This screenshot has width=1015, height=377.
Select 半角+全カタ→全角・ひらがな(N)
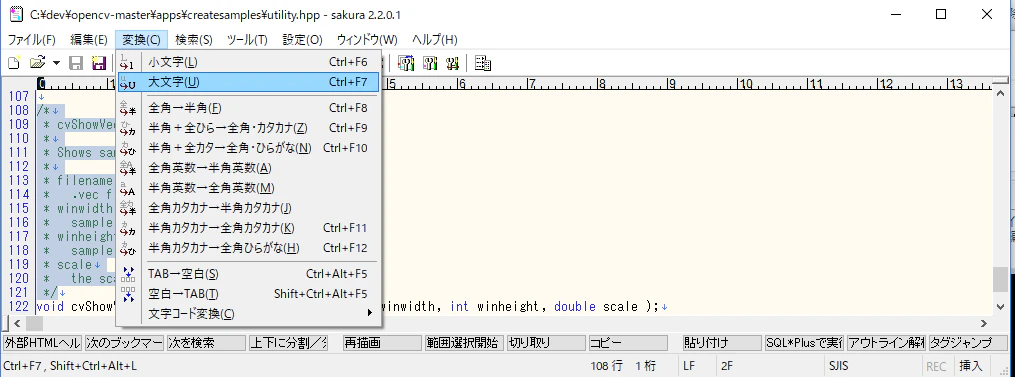[249, 148]
